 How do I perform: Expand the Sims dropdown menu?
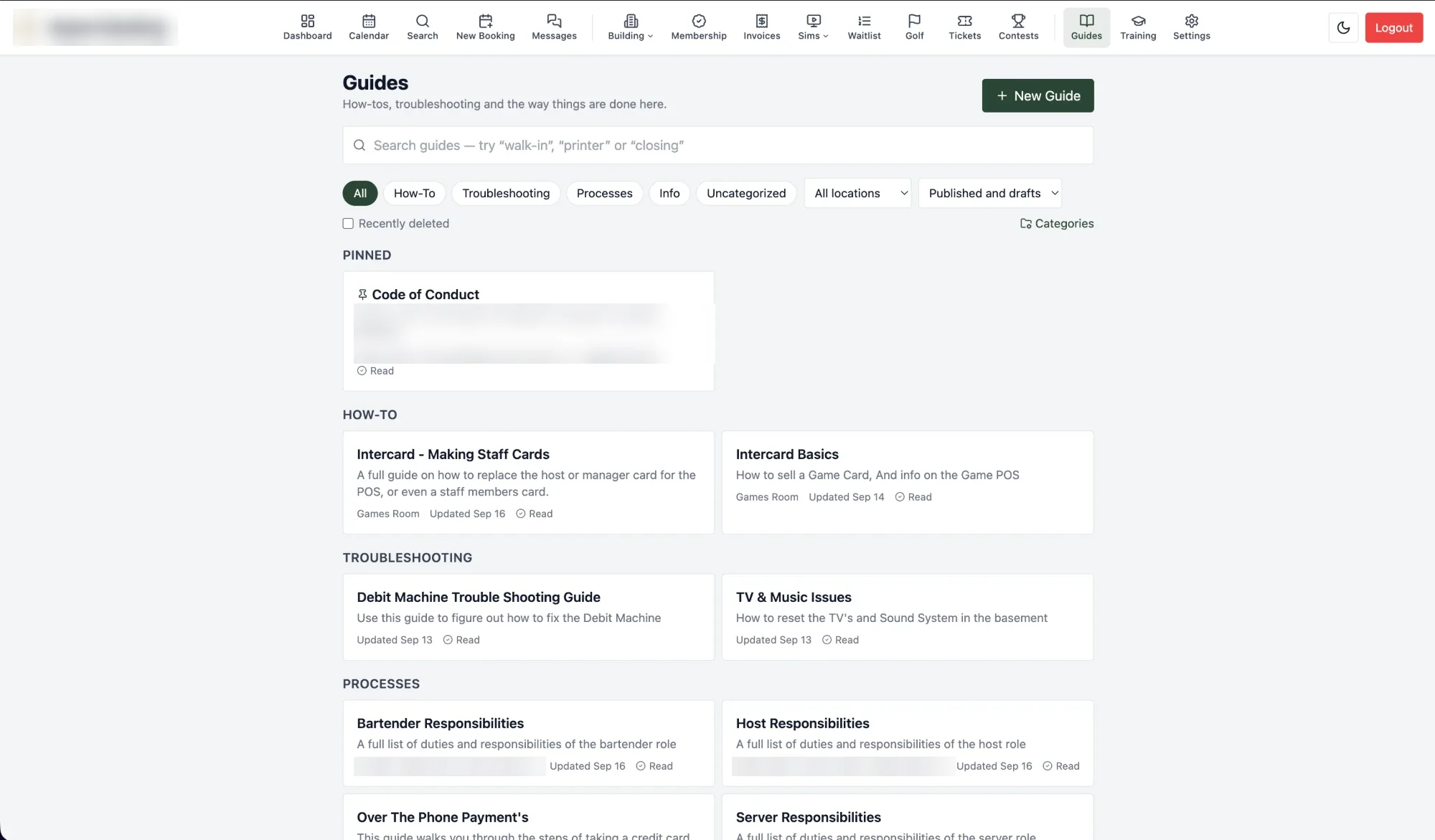[x=813, y=27]
